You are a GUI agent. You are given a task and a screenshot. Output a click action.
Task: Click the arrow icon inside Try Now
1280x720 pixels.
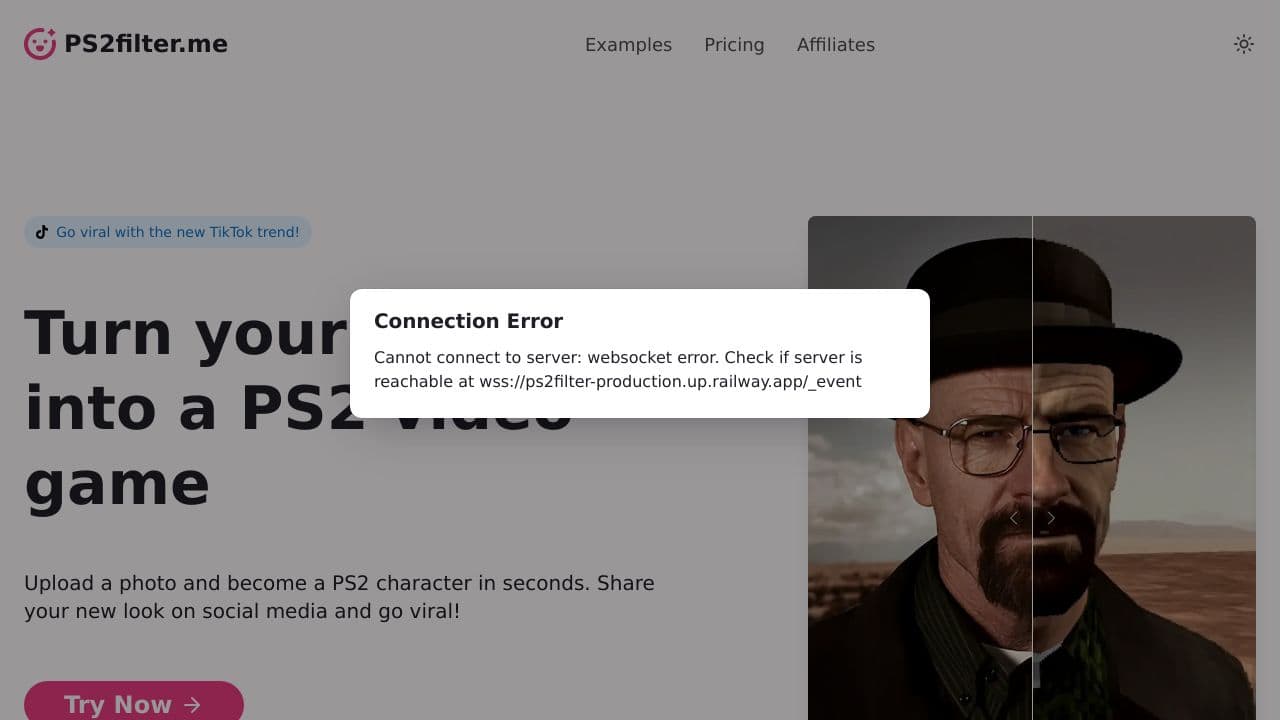(192, 705)
